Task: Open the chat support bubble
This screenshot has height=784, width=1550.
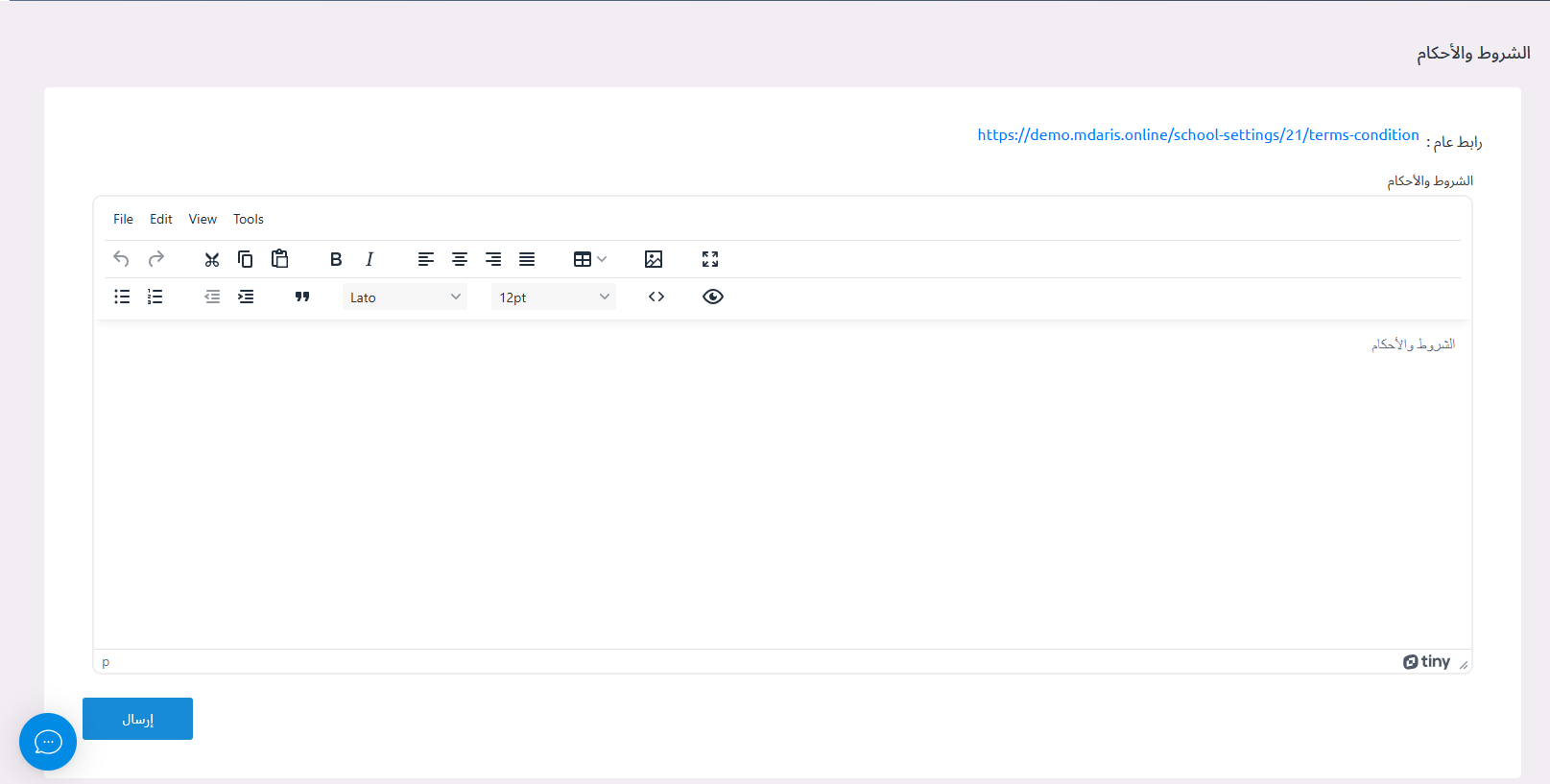Action: pos(48,742)
